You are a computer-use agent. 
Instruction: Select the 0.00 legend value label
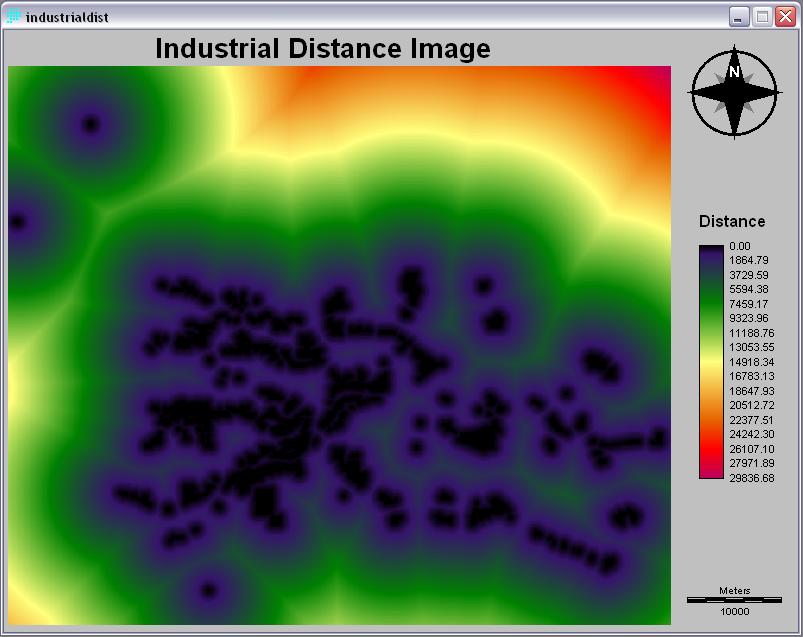tap(741, 246)
